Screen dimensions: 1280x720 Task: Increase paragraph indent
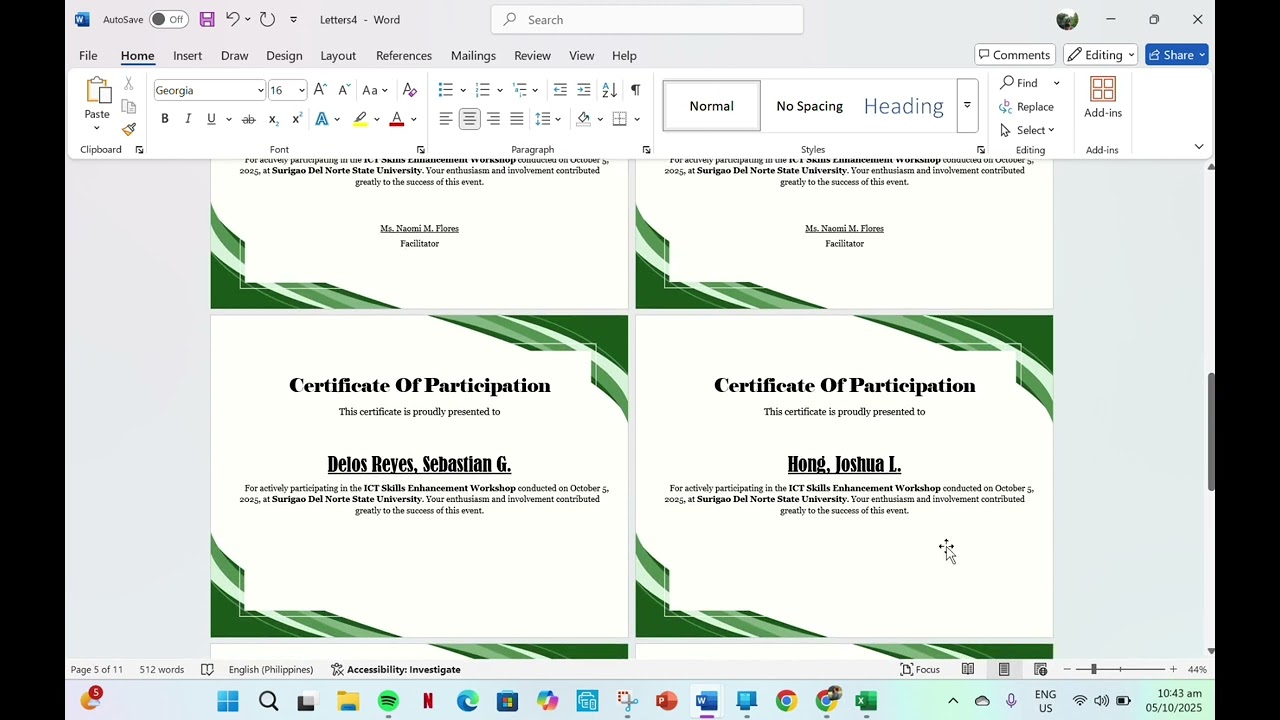[584, 90]
